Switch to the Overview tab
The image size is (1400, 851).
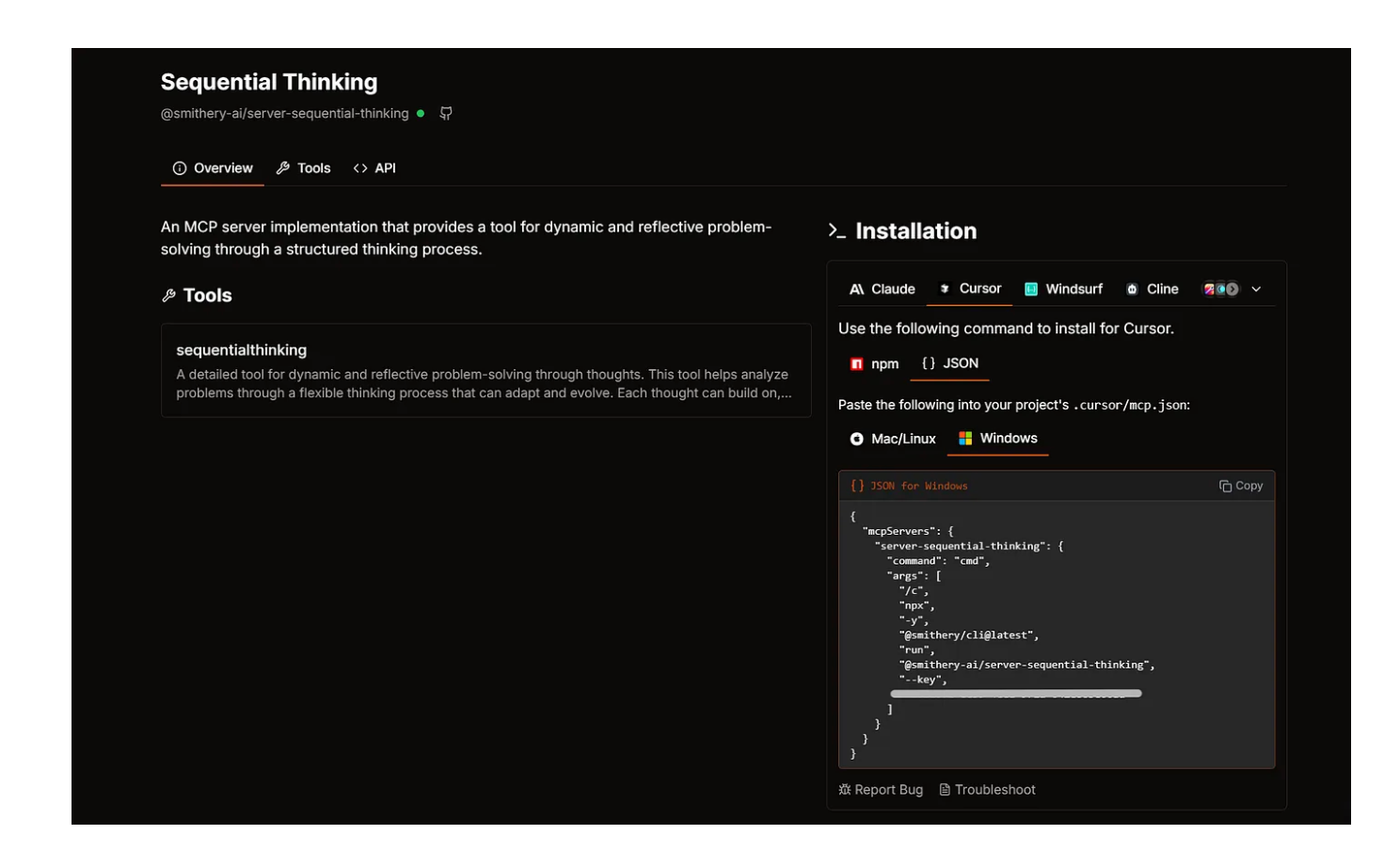tap(213, 169)
